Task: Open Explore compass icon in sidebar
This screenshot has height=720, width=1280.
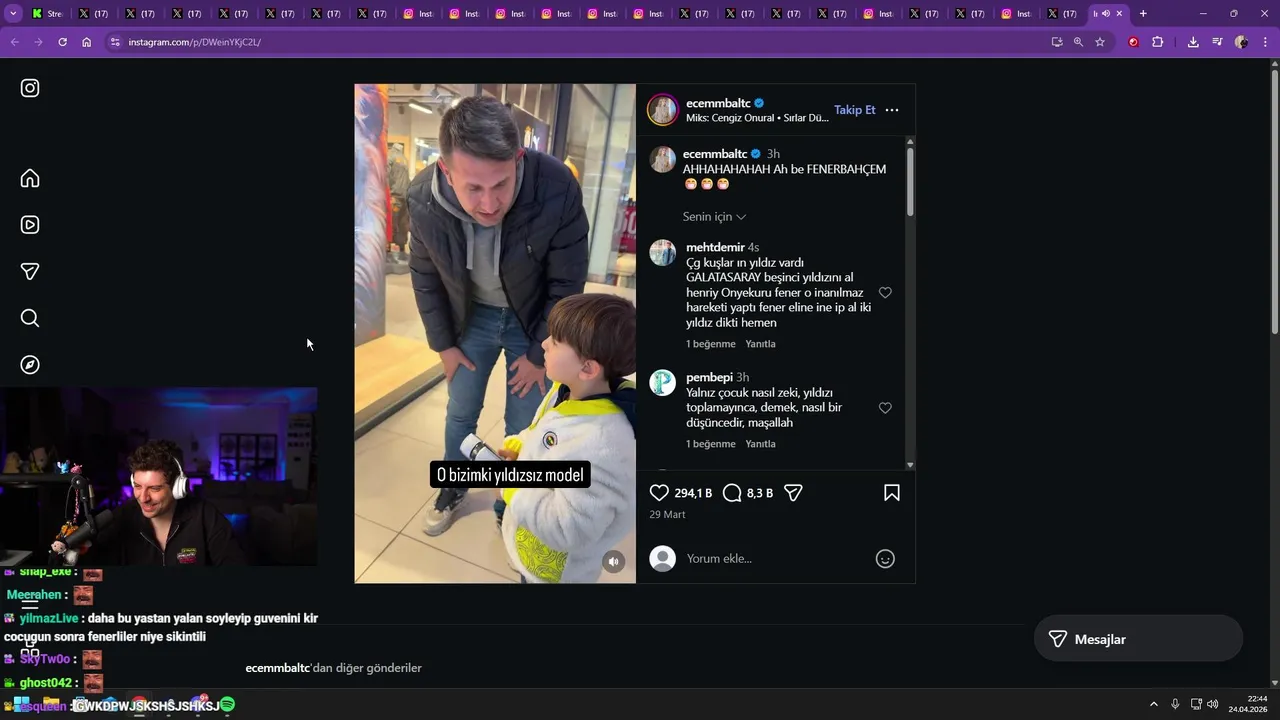Action: coord(30,365)
